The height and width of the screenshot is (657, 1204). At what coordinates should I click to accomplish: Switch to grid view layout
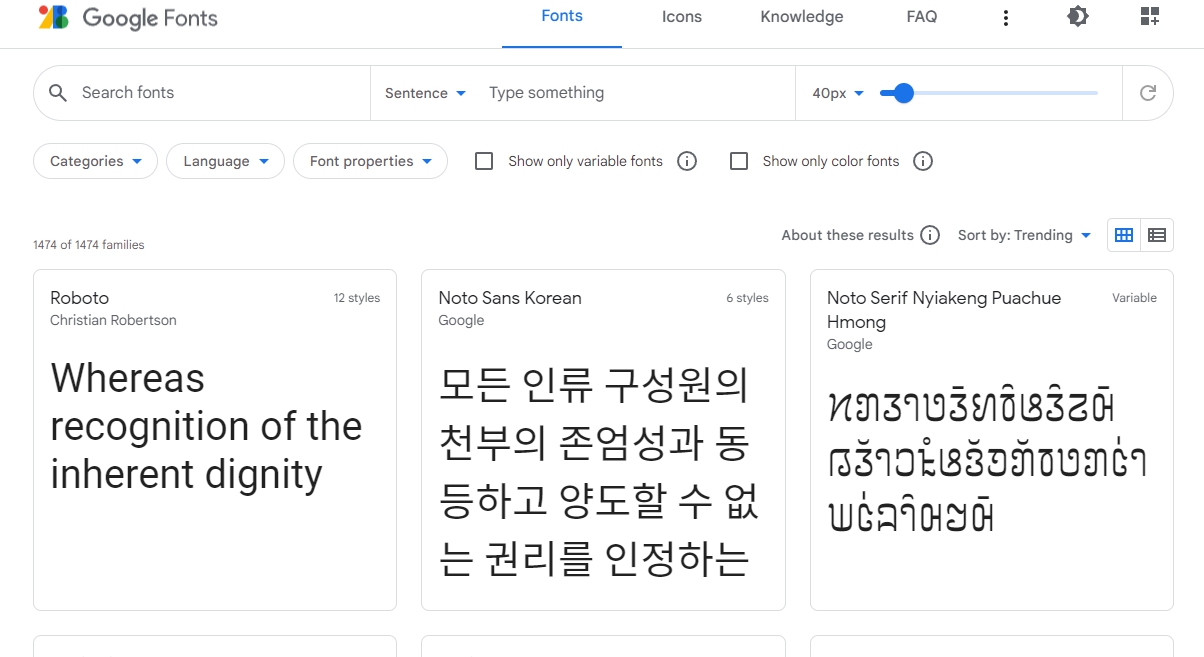(1124, 235)
